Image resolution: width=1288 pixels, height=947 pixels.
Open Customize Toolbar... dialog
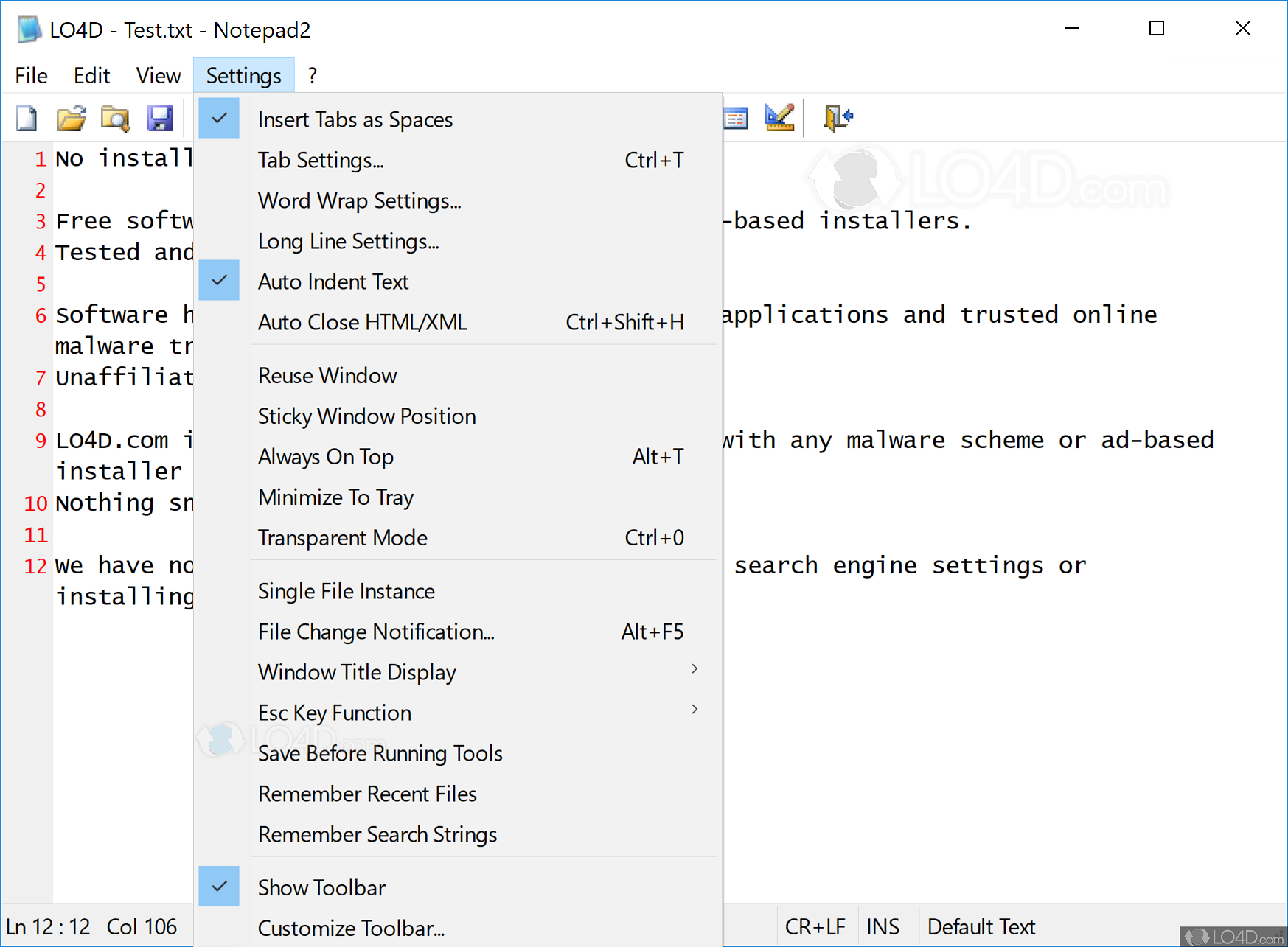[459, 927]
